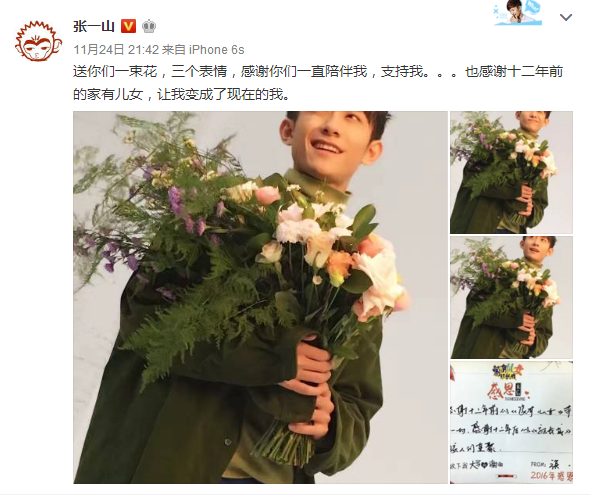Open the card background badge image
This screenshot has width=590, height=495.
518,14
